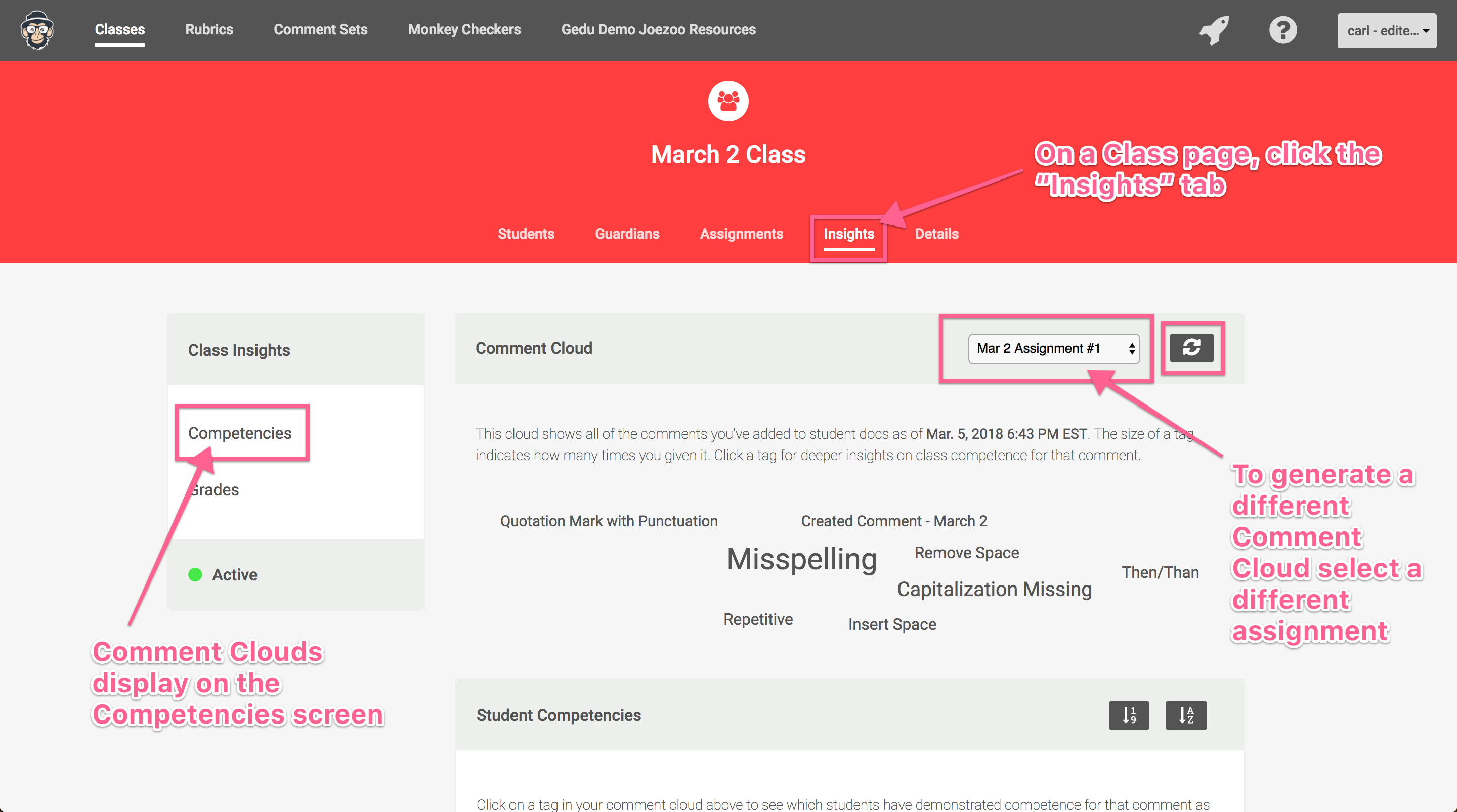This screenshot has height=812, width=1457.
Task: Open Comment Sets in navigation bar
Action: click(x=320, y=29)
